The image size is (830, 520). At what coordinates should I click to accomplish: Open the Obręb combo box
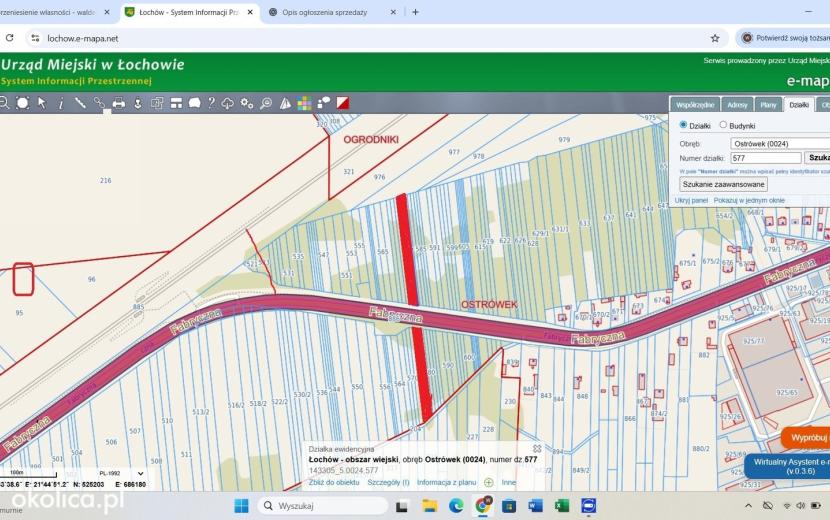[780, 144]
